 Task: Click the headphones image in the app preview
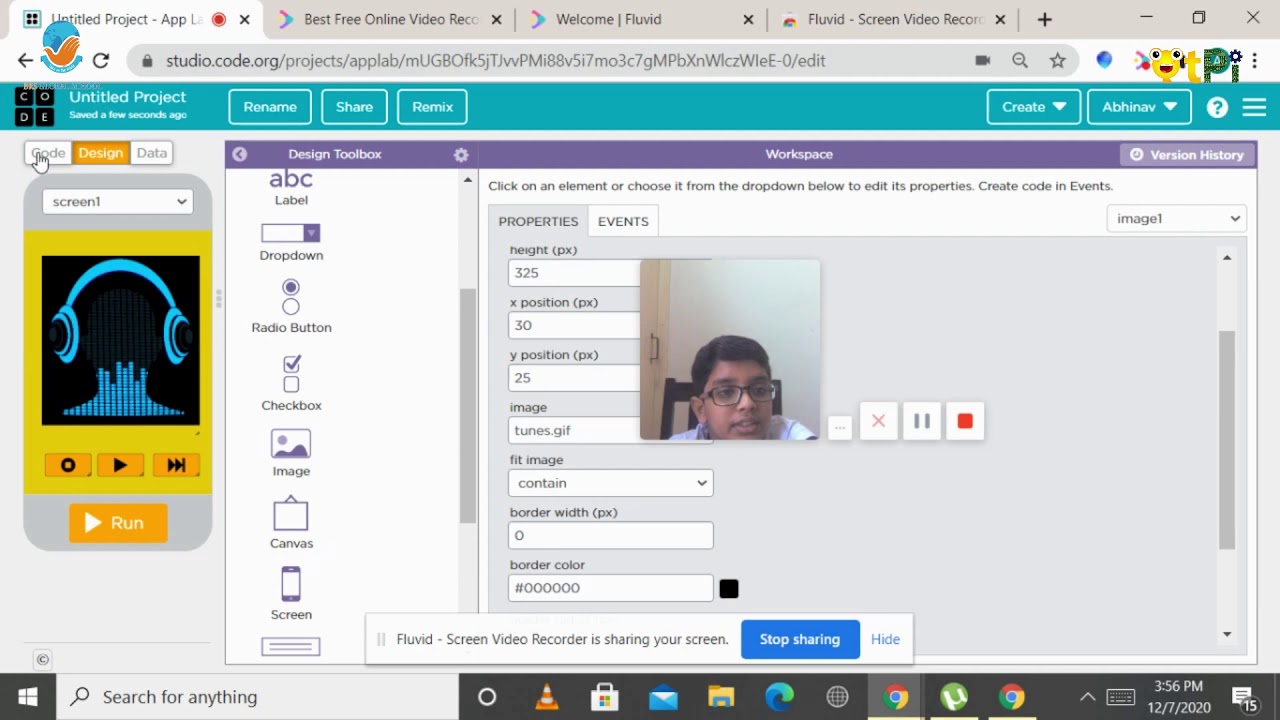click(120, 340)
